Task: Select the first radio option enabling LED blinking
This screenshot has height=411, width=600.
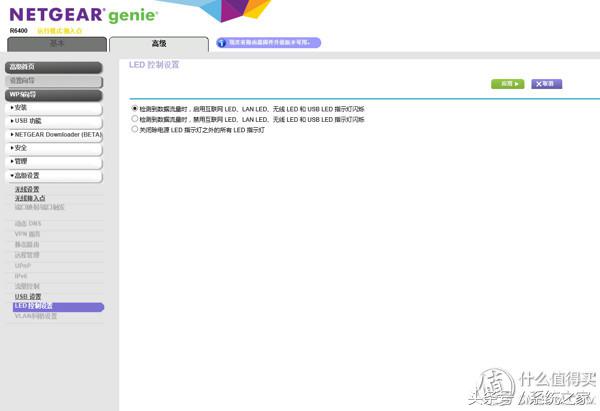Action: [x=134, y=109]
